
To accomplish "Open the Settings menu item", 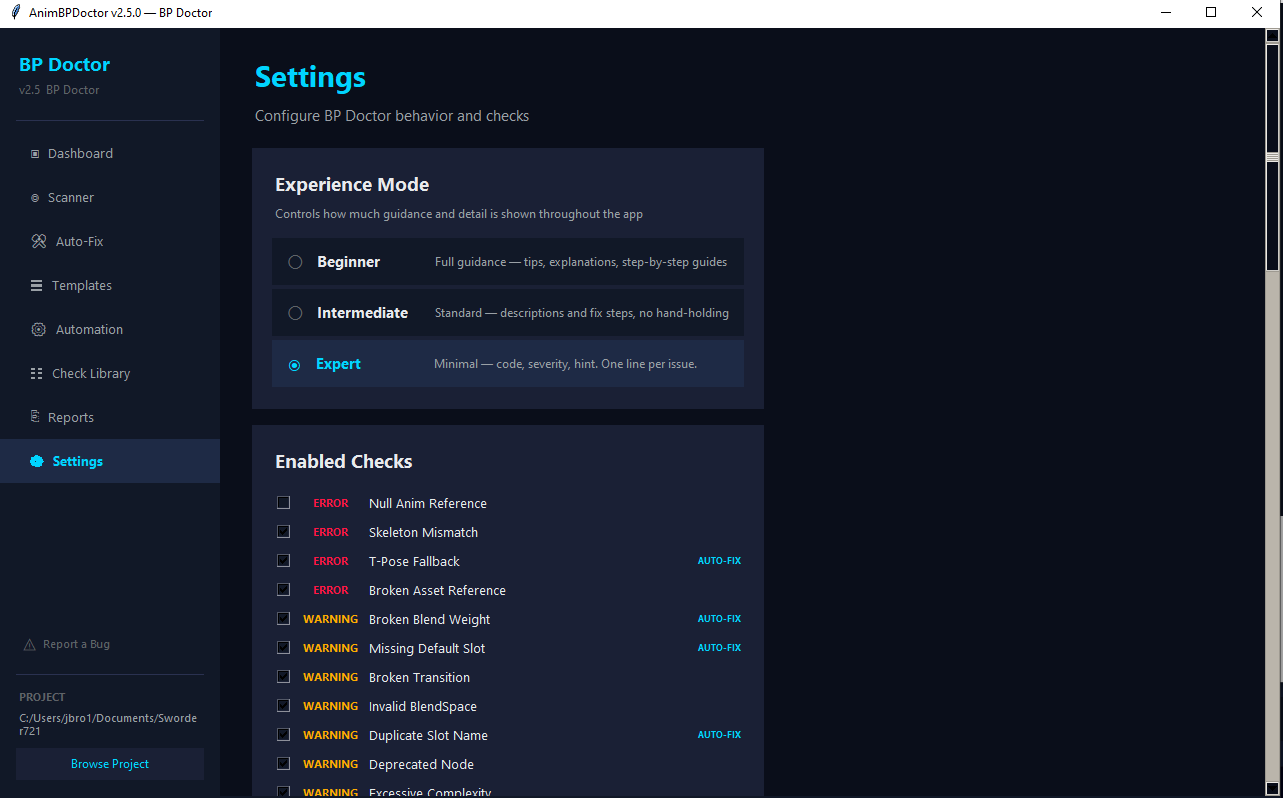I will [77, 462].
